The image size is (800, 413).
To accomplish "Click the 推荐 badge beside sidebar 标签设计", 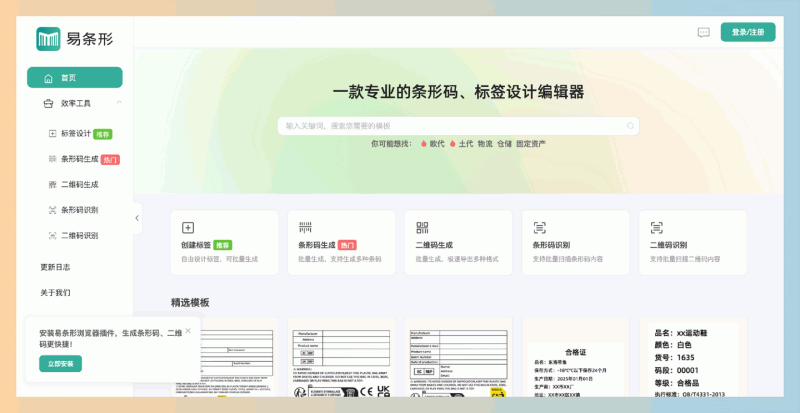I will coord(103,134).
